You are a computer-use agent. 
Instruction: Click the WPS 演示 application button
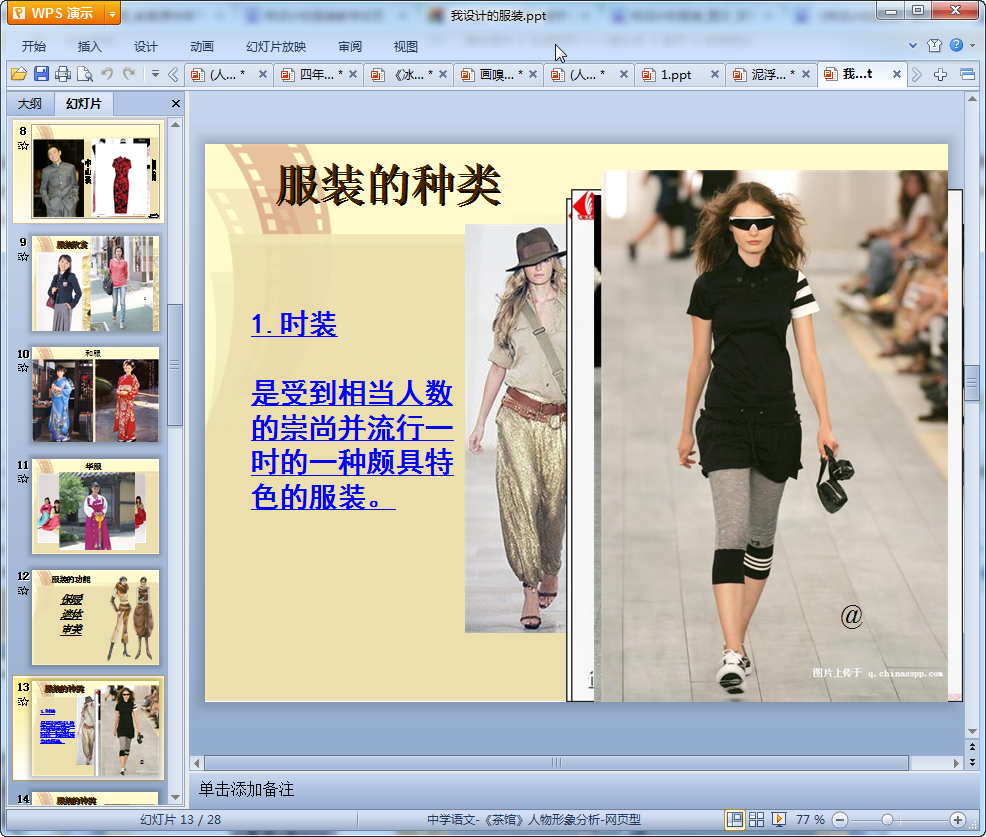click(56, 13)
